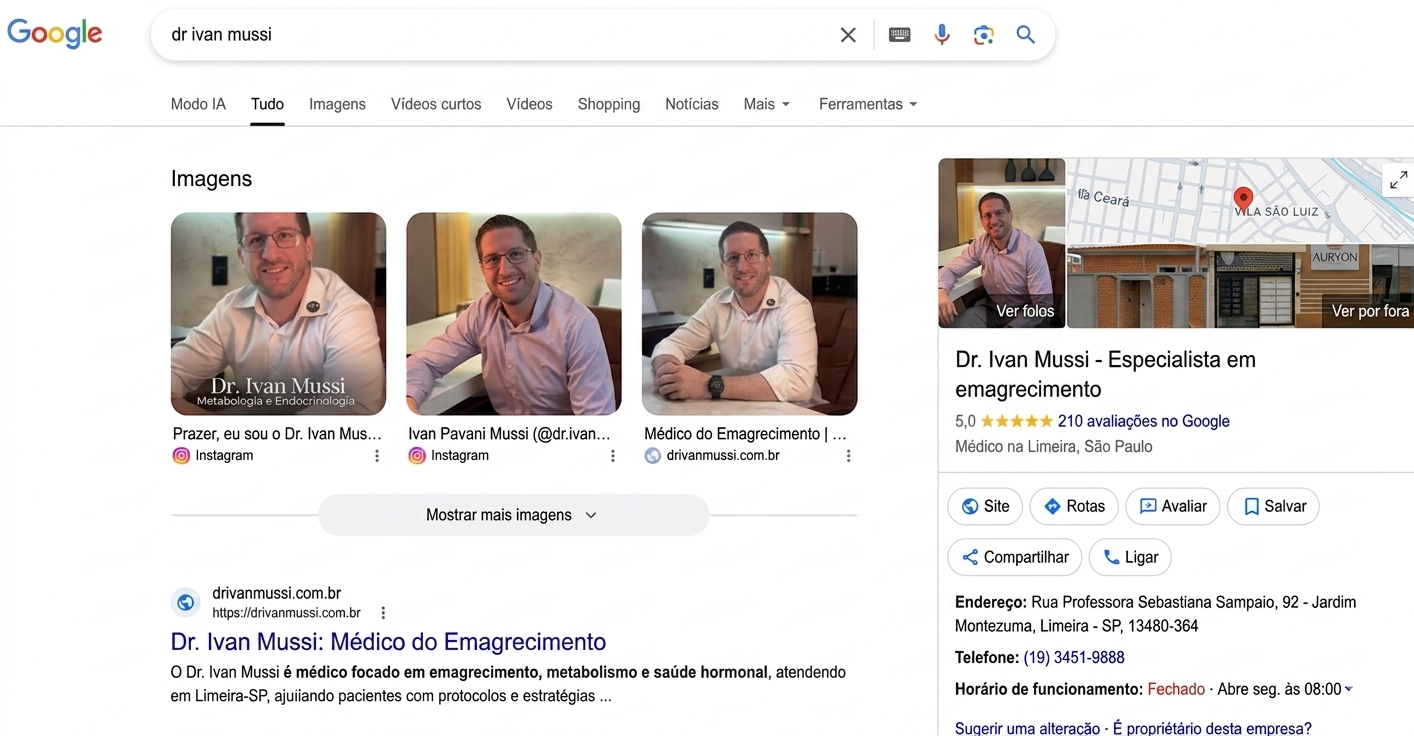Click Dr. Ivan Mussi - Especialista em emagrecimento title
This screenshot has height=736, width=1414.
[1105, 374]
